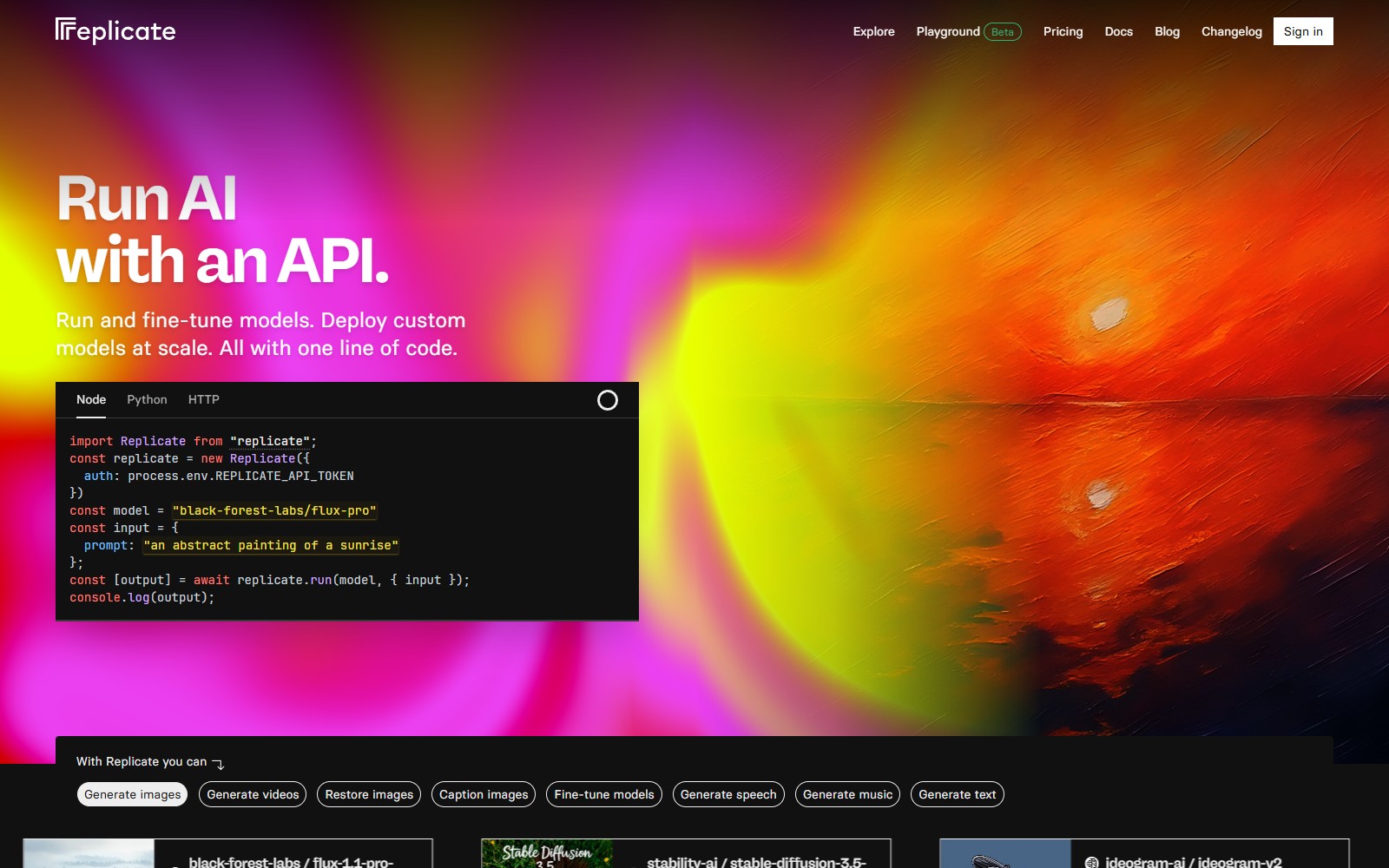Click the ideogram-v2 model thumbnail
The height and width of the screenshot is (868, 1389).
1005,854
